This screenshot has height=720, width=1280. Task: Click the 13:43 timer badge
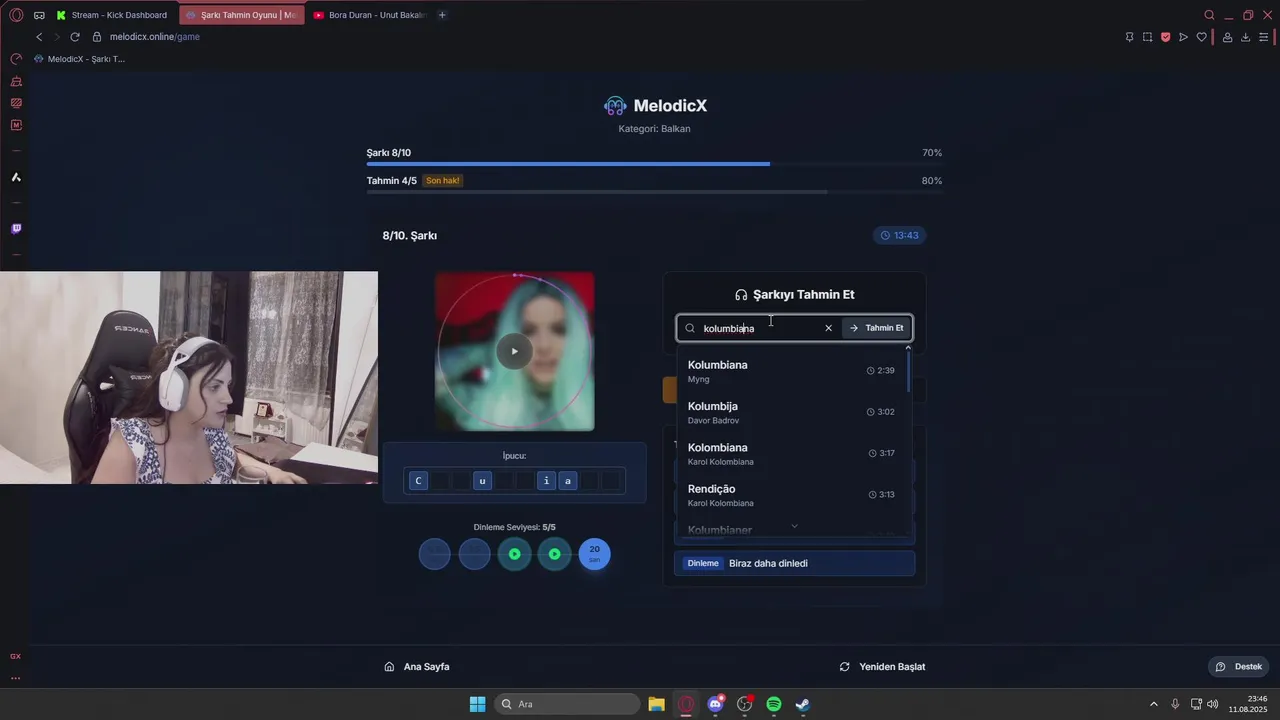pos(898,236)
